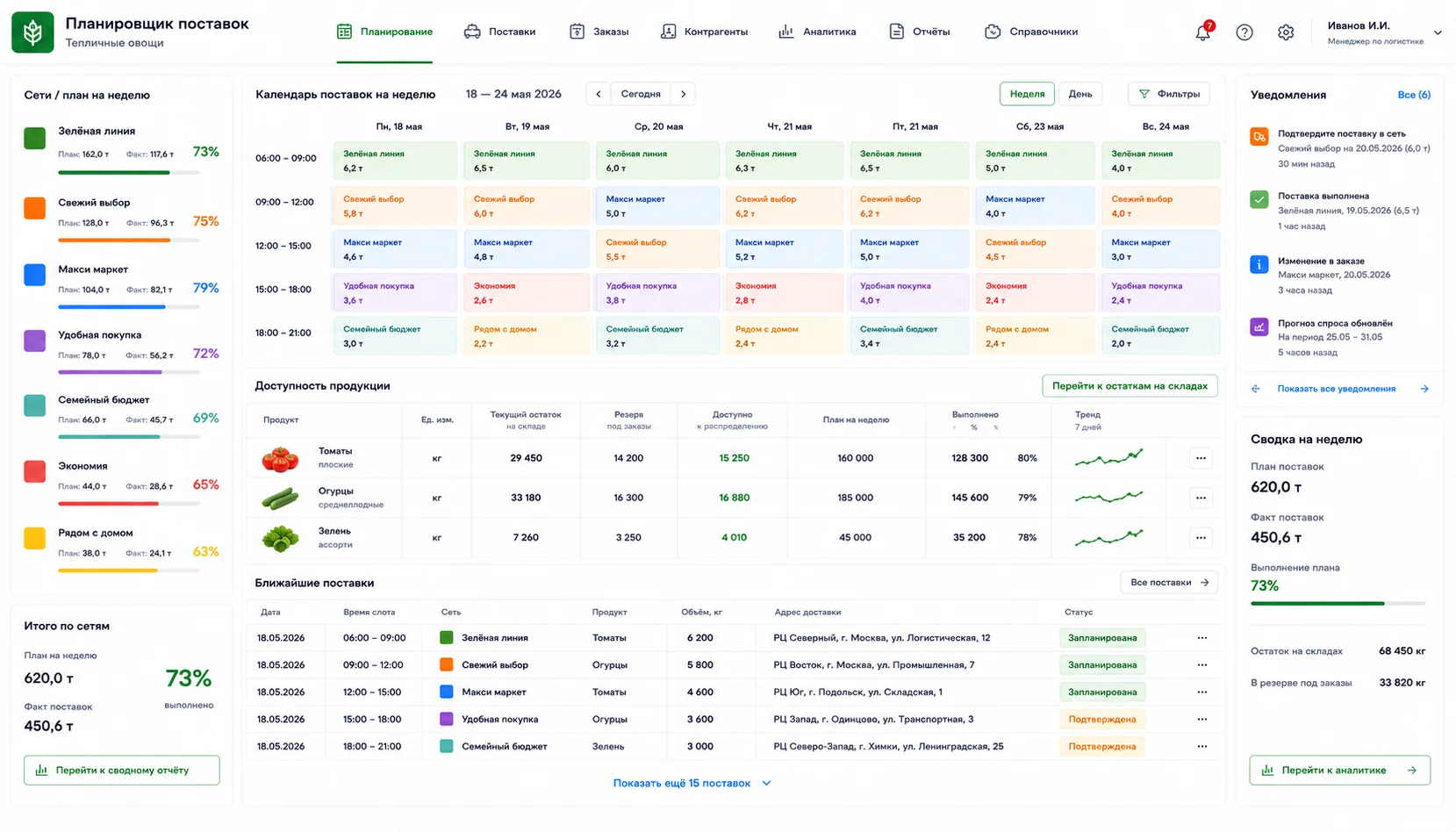Open the Фильтры dropdown
1456x832 pixels.
(1169, 94)
